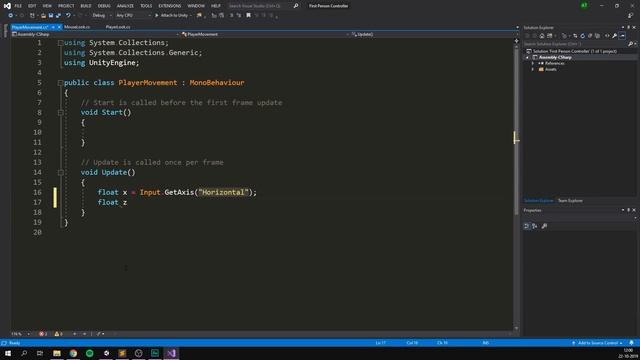
Task: Open File Explorer from the taskbar
Action: (57, 353)
